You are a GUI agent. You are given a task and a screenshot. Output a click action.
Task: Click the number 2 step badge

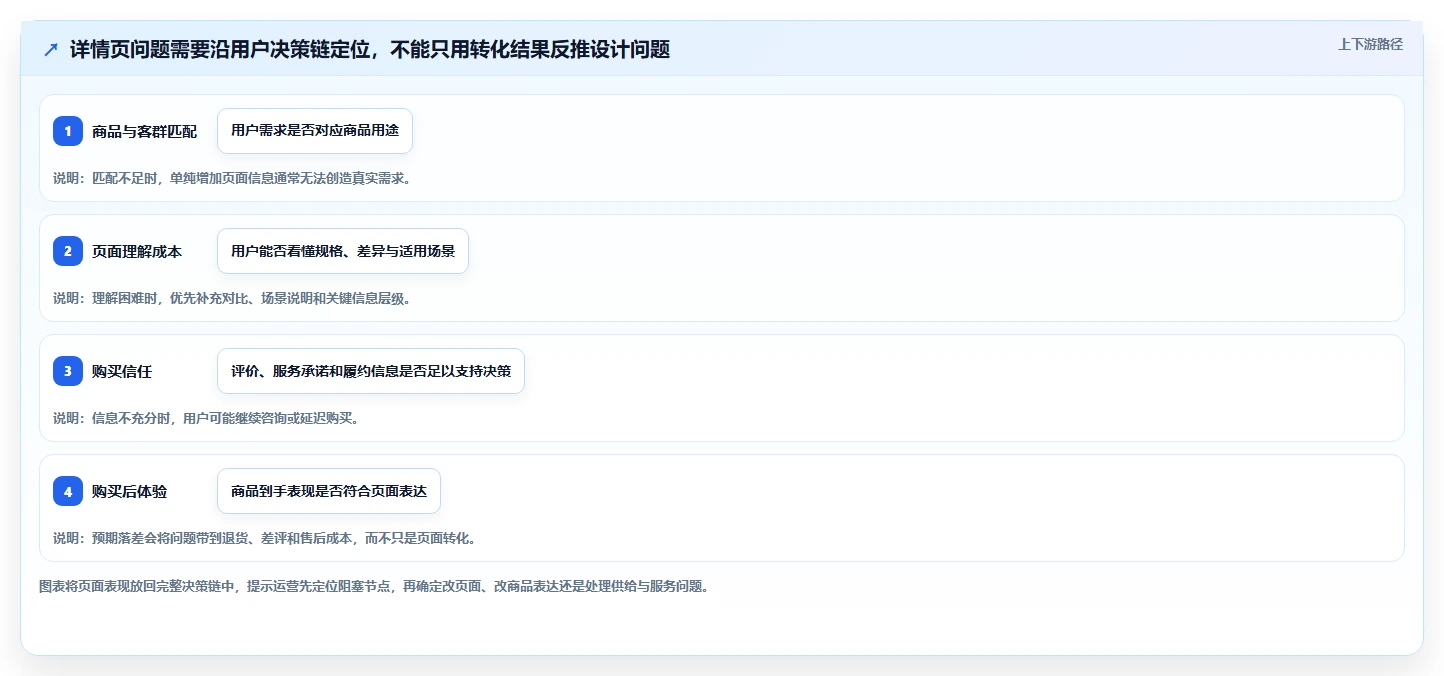point(68,251)
